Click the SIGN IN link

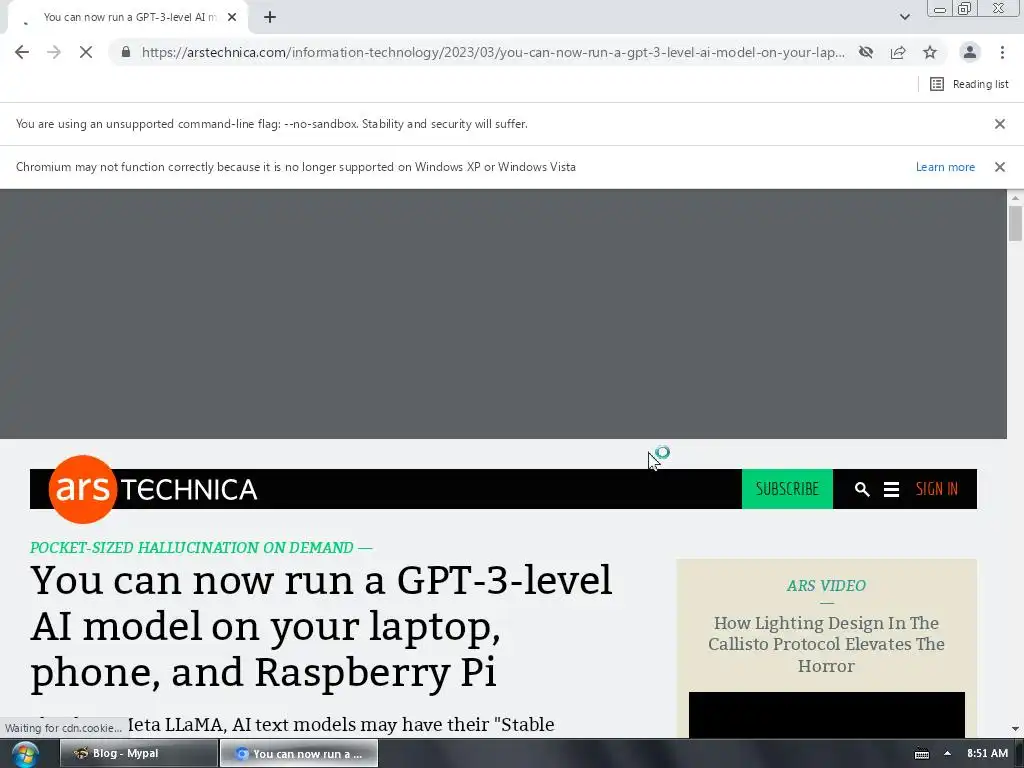[936, 489]
